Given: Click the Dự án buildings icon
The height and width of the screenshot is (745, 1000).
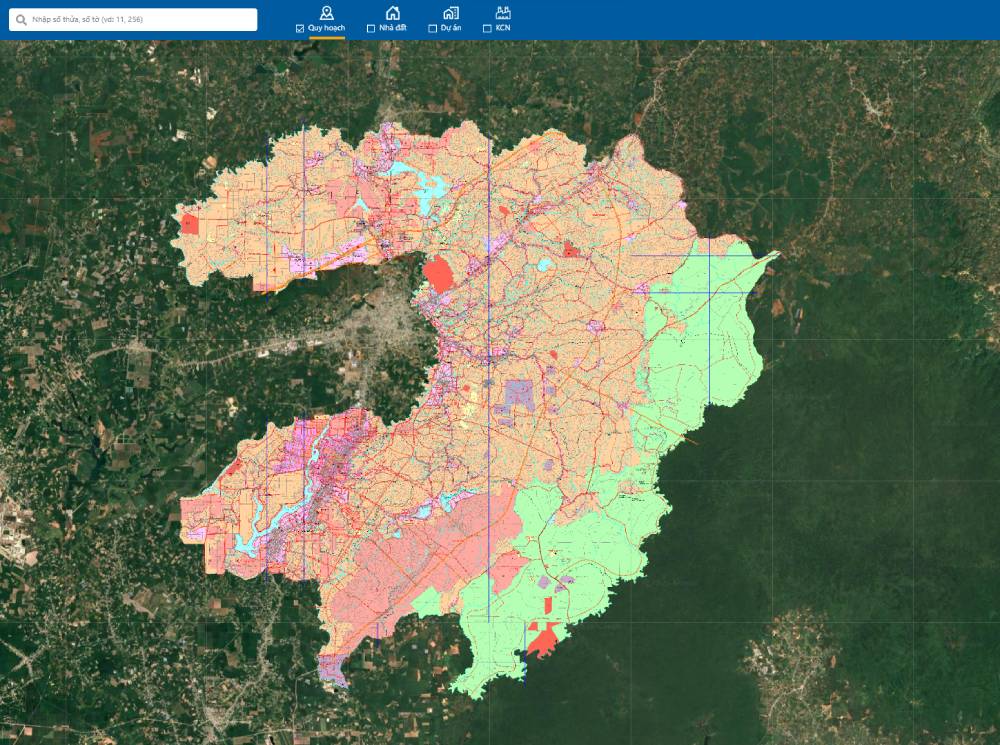Looking at the screenshot, I should click(x=451, y=12).
